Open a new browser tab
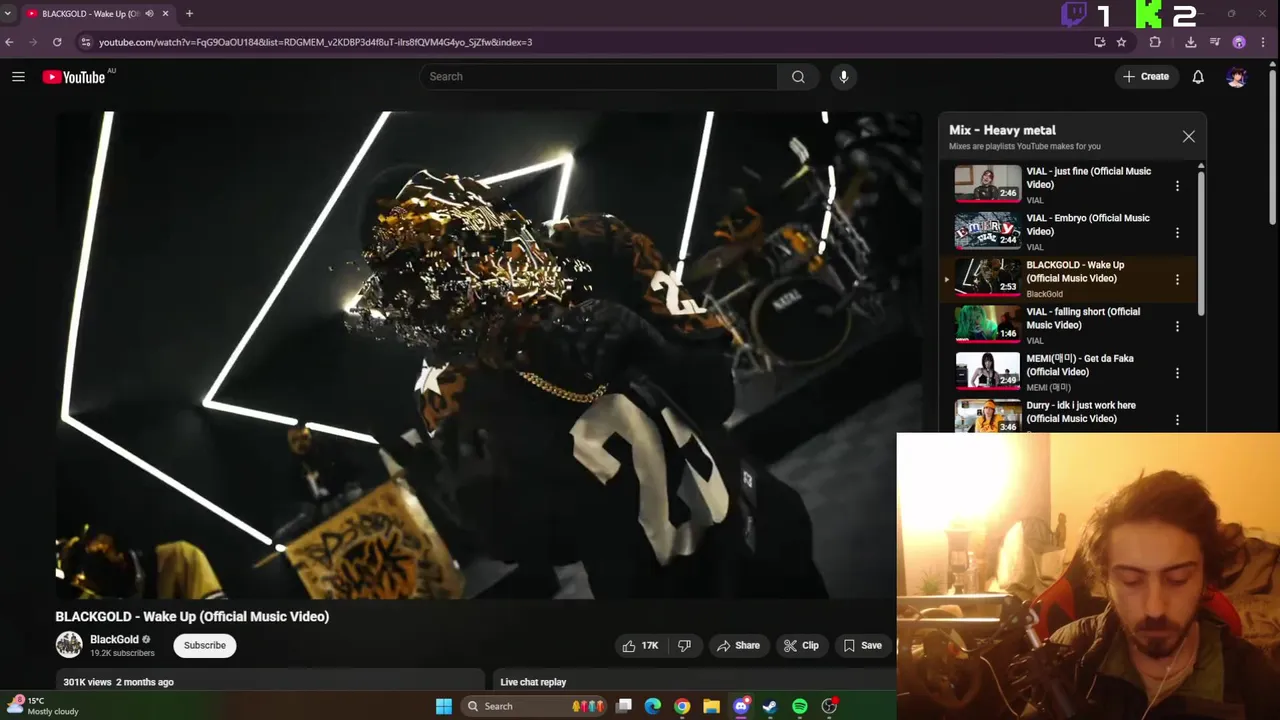 pyautogui.click(x=189, y=14)
